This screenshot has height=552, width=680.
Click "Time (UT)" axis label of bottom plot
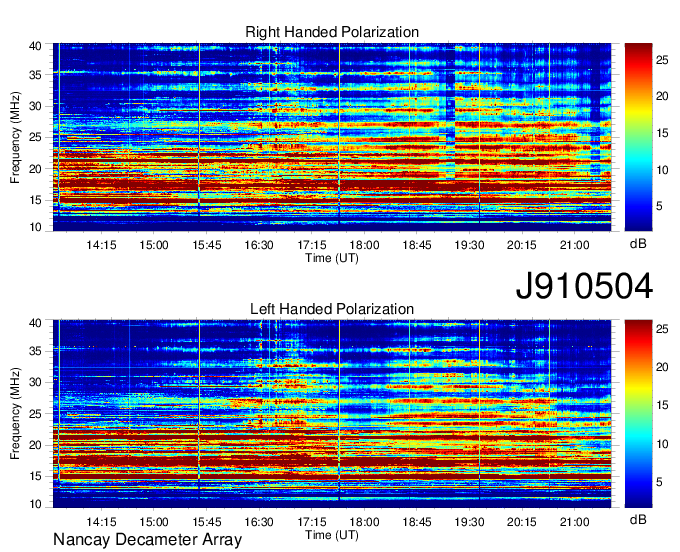click(332, 535)
